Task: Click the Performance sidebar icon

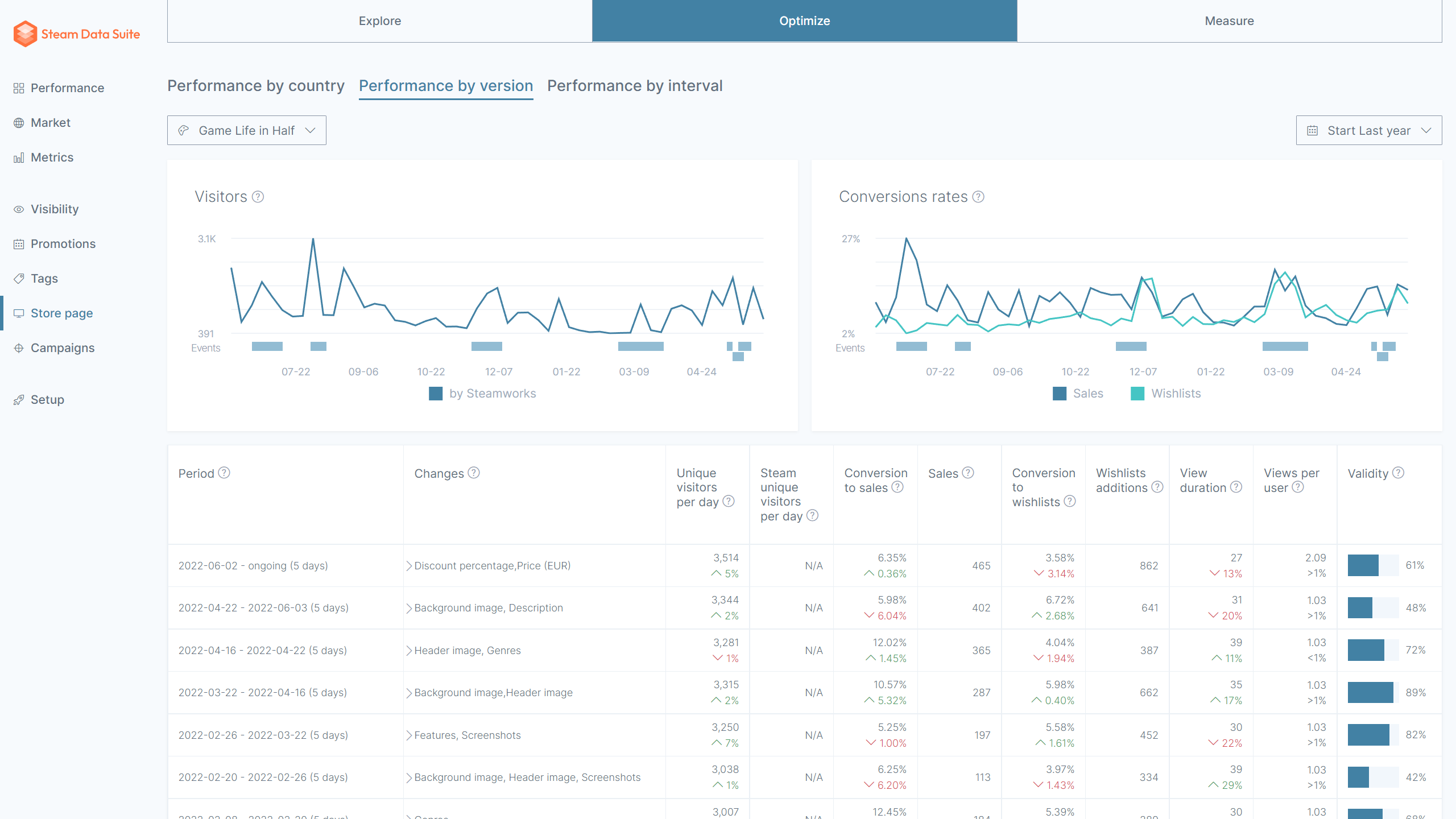Action: pyautogui.click(x=17, y=87)
